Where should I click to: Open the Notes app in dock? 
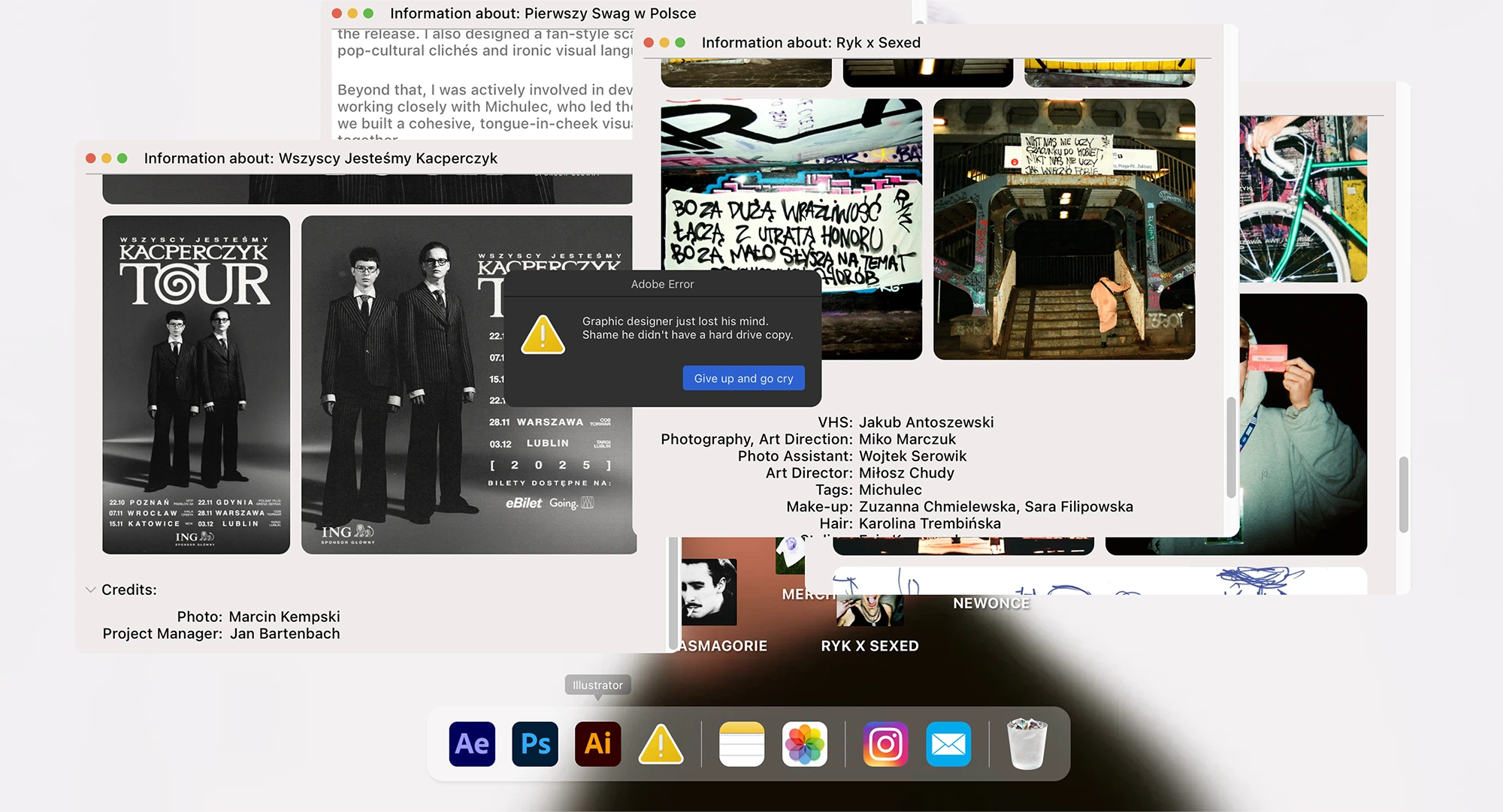click(x=741, y=744)
